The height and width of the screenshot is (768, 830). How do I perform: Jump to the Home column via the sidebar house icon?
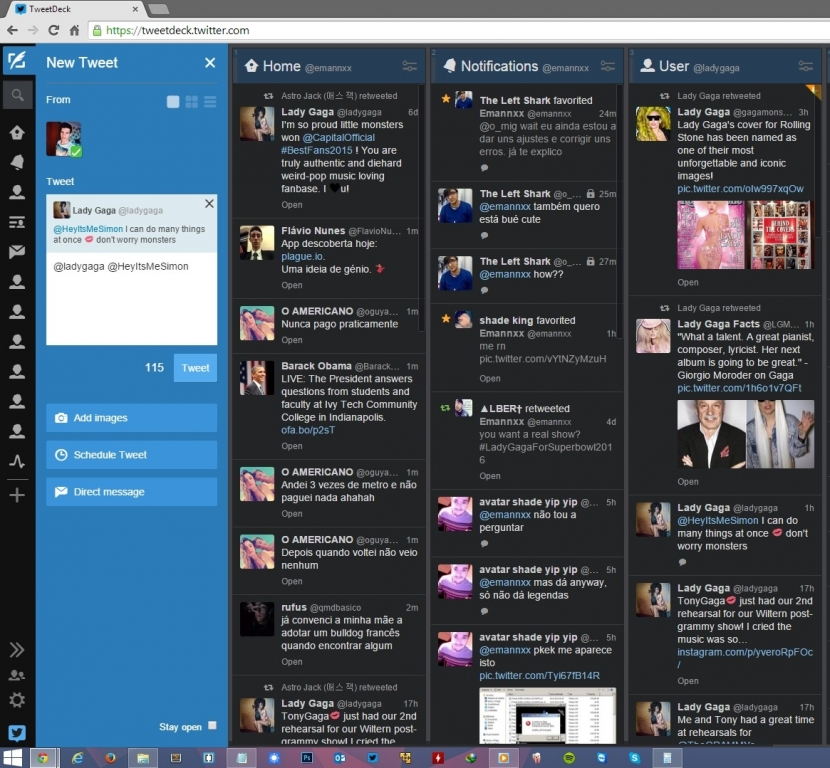coord(17,132)
